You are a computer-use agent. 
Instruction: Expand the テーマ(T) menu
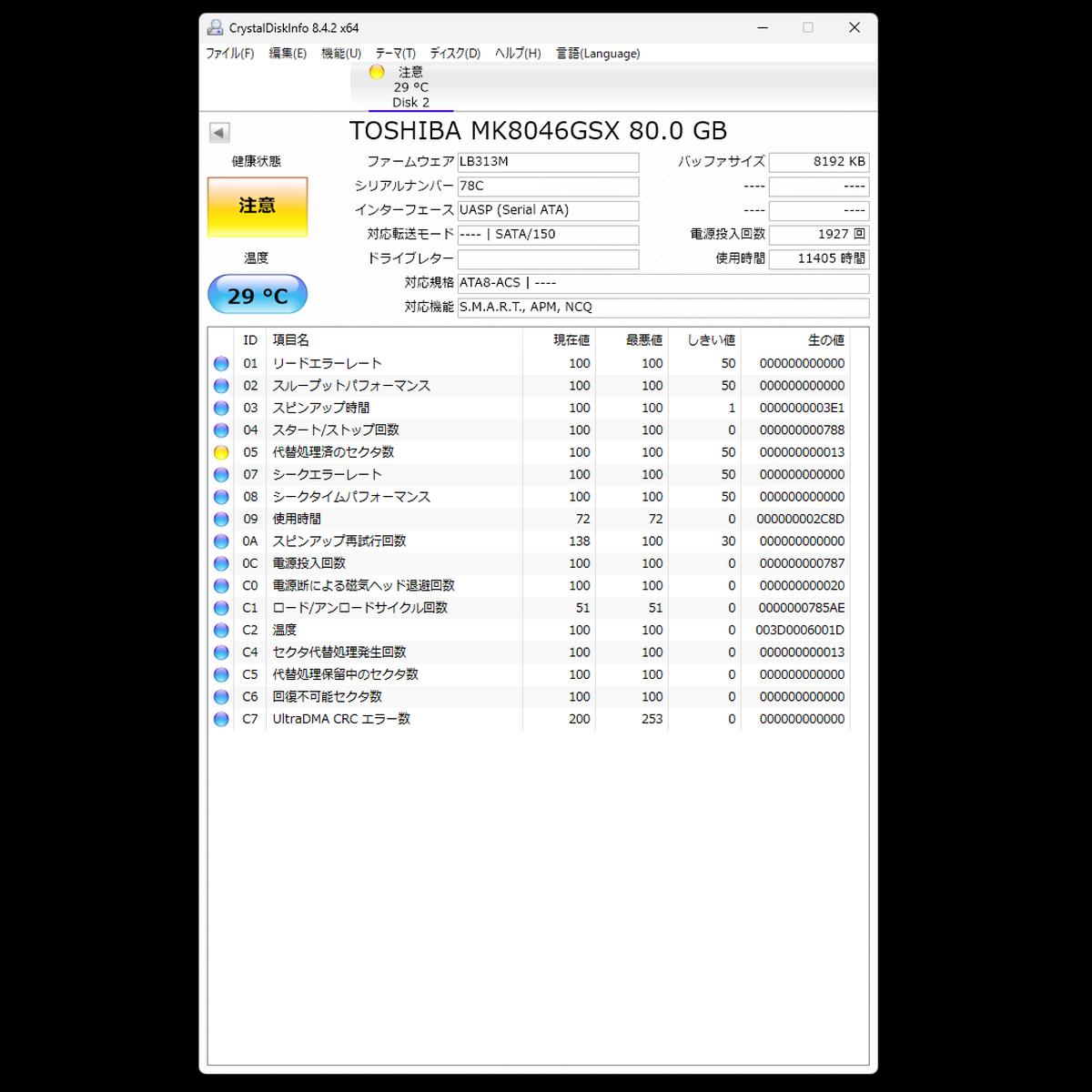[x=395, y=54]
